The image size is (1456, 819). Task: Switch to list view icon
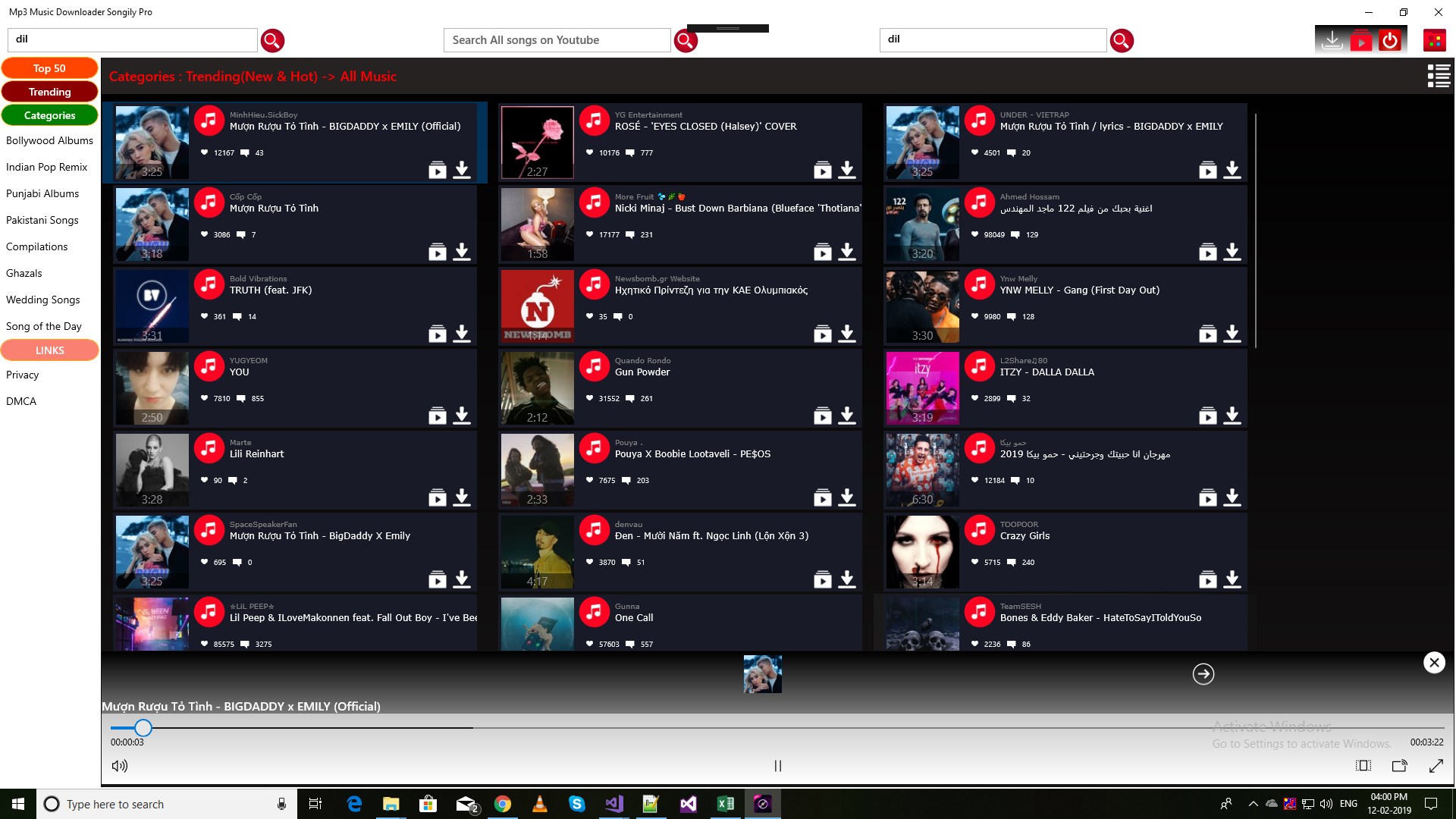1439,76
